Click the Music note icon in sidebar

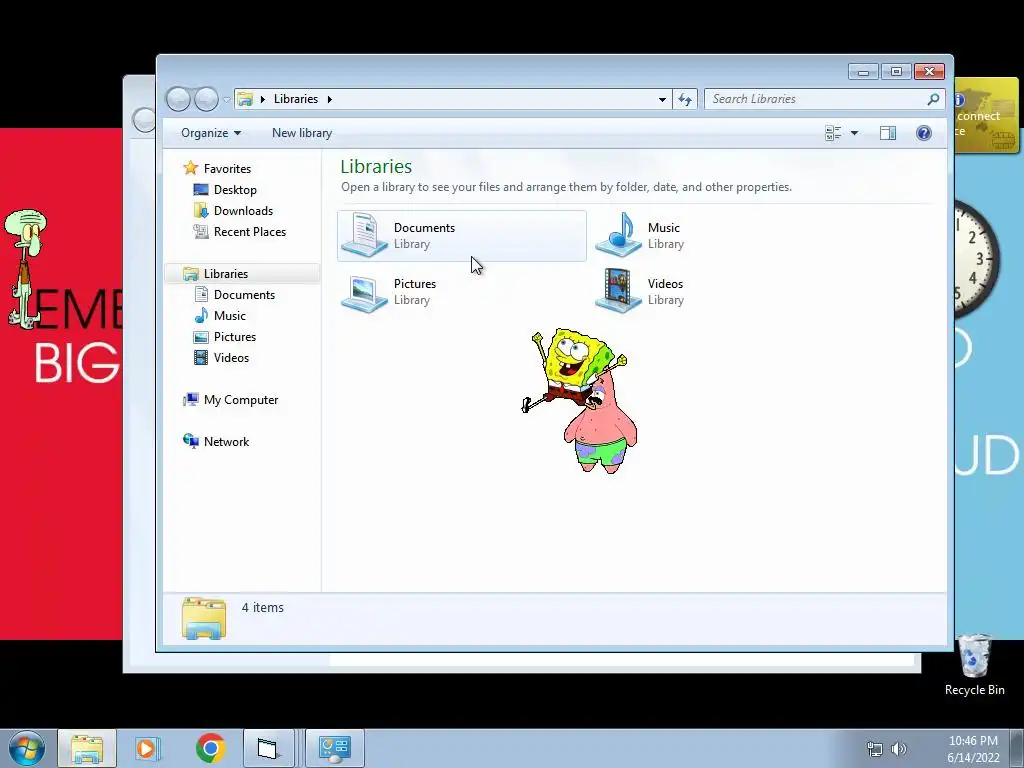tap(201, 315)
